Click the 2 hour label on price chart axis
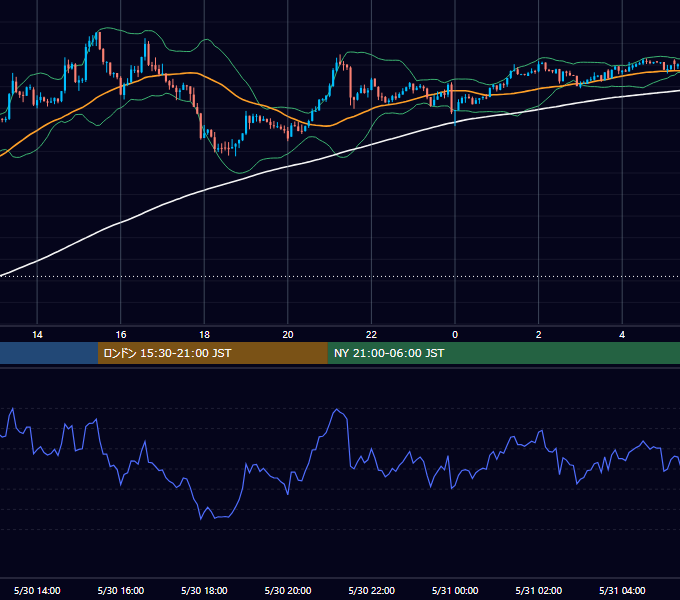Image resolution: width=680 pixels, height=600 pixels. pos(539,335)
